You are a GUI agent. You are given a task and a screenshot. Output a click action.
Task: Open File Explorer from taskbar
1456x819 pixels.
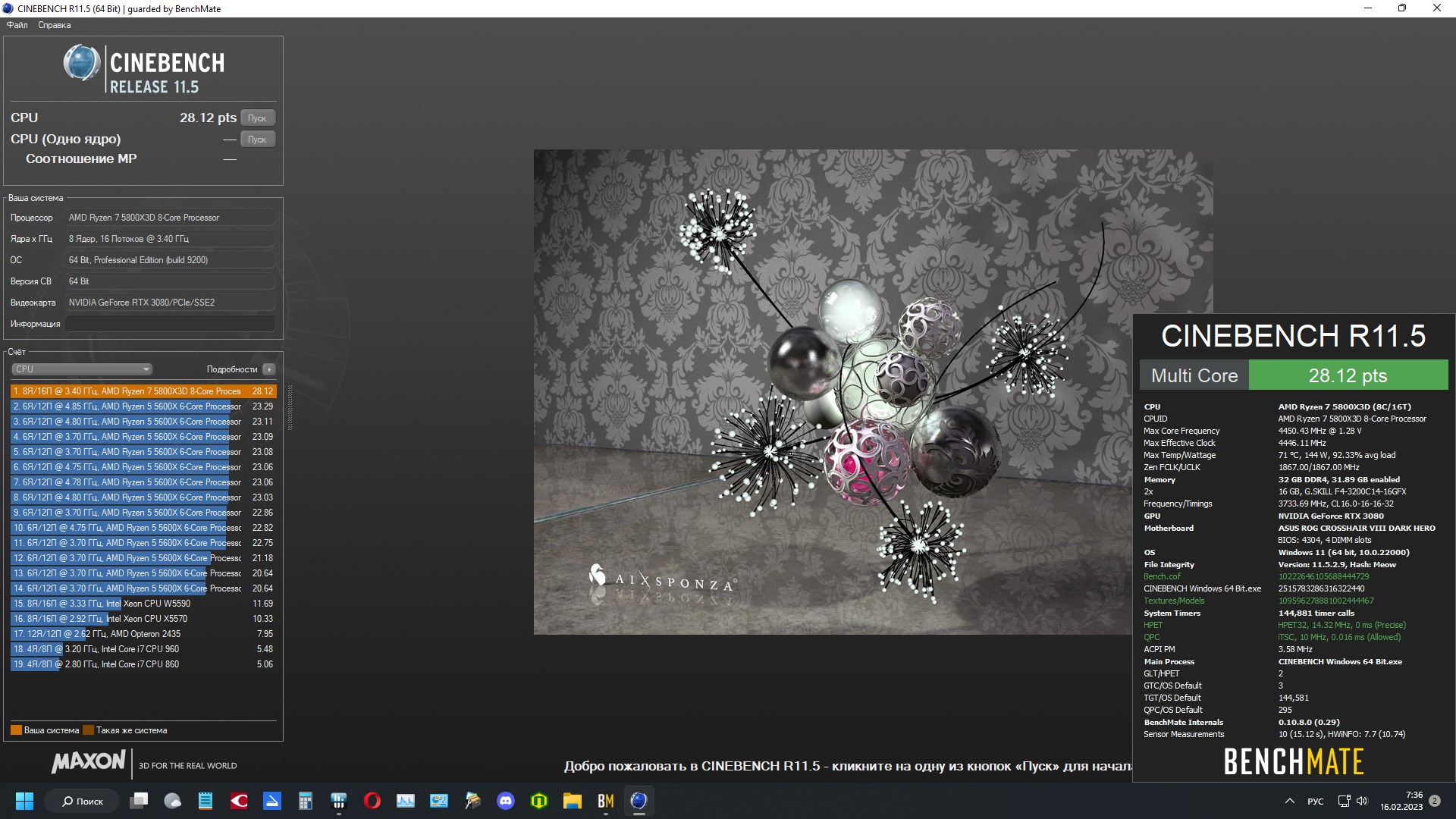tap(573, 801)
